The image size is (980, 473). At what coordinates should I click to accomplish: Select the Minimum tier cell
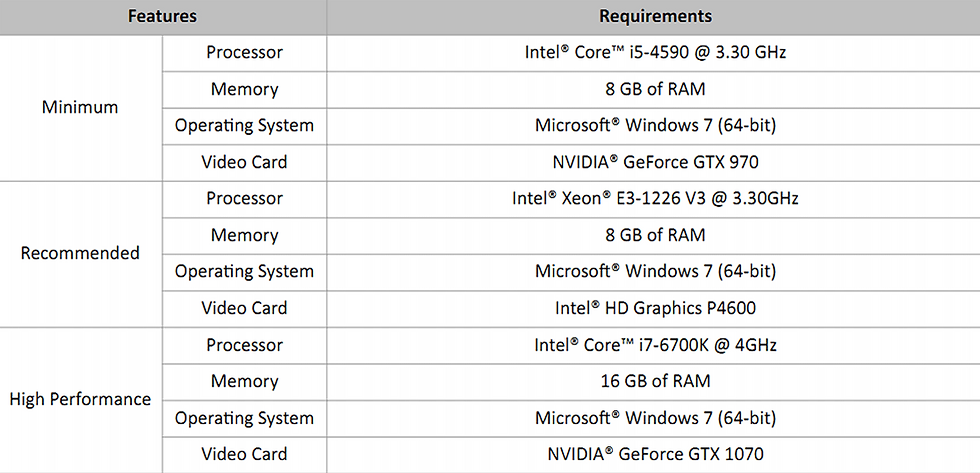click(x=81, y=107)
